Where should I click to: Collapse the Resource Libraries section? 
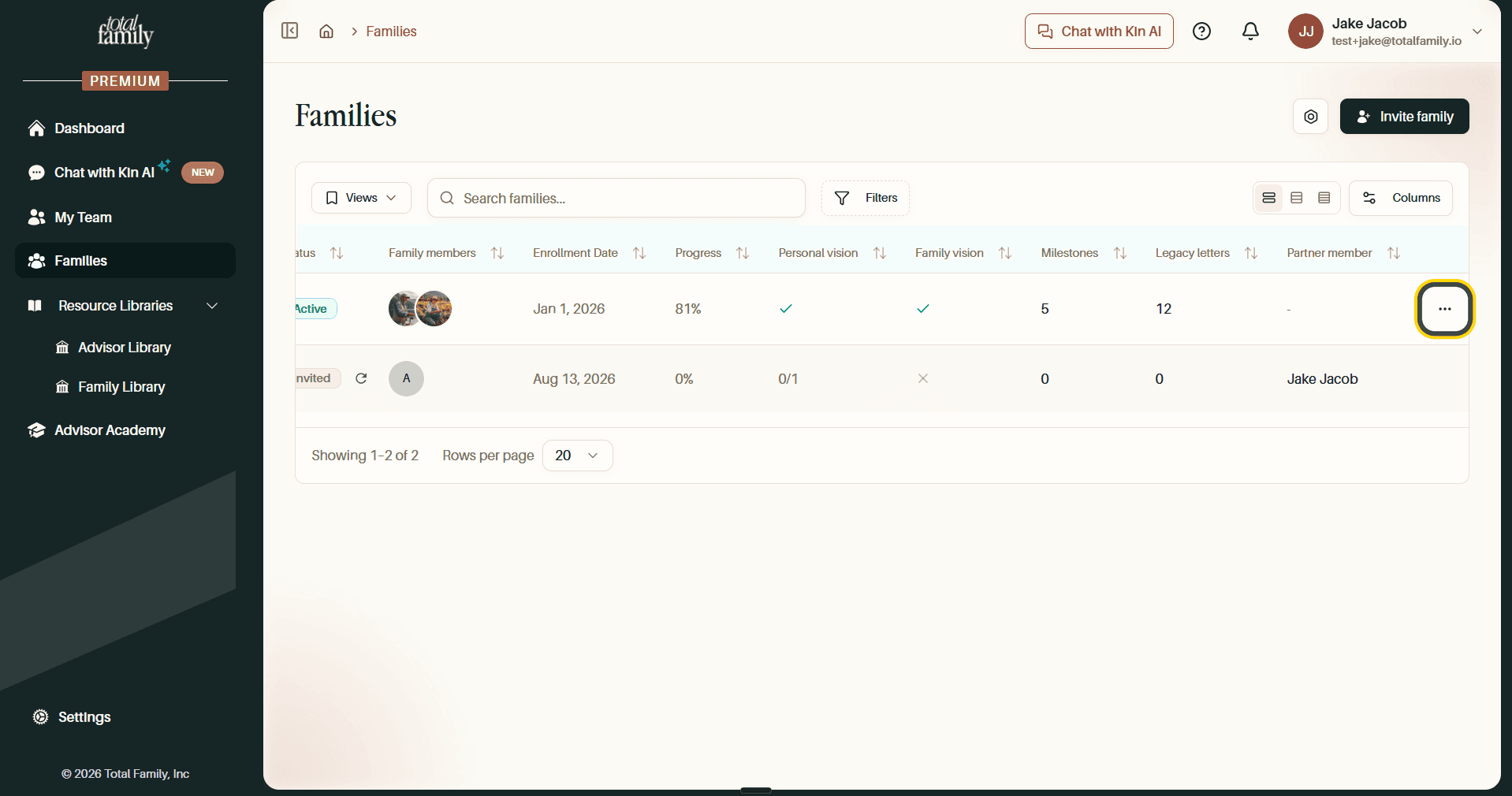(212, 306)
